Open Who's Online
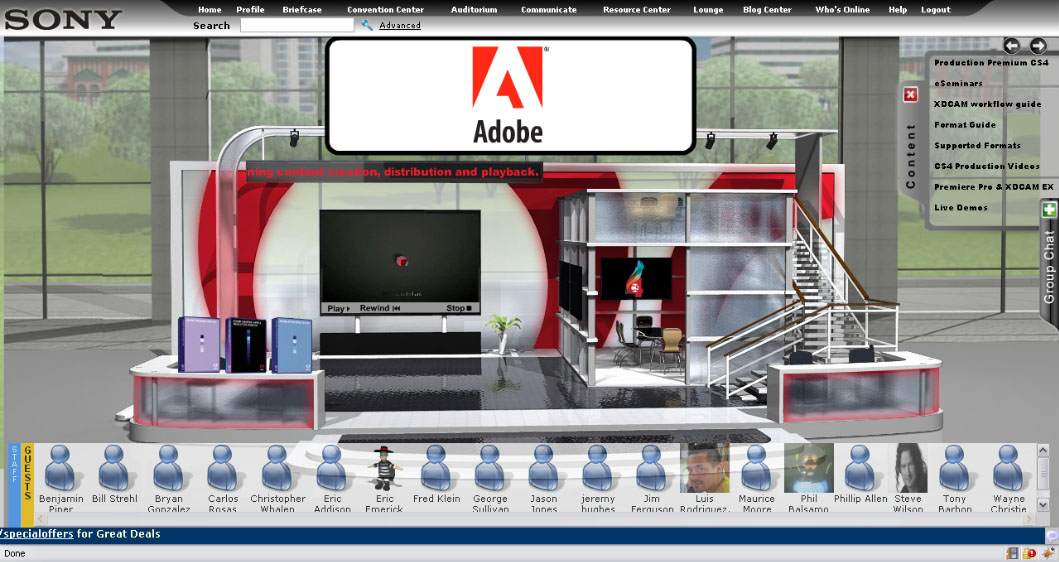This screenshot has width=1059, height=562. [x=842, y=9]
